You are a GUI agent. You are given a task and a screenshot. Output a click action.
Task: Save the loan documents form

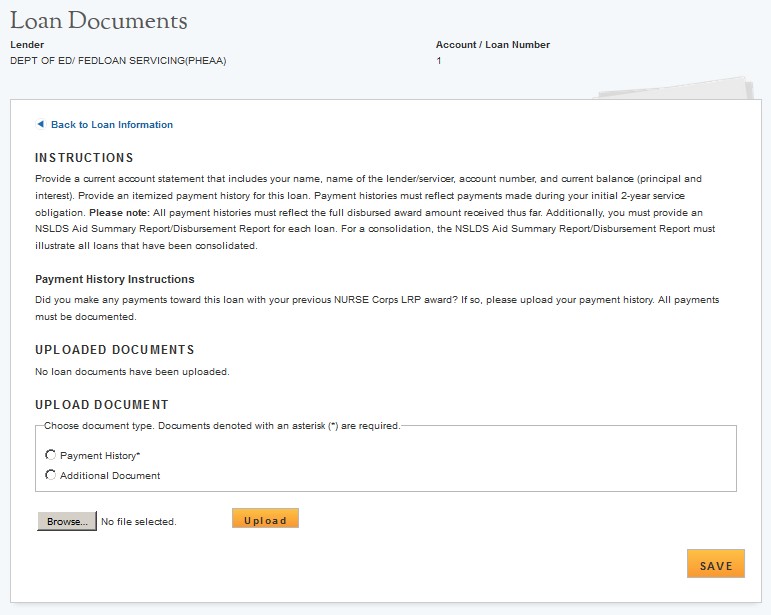click(715, 565)
